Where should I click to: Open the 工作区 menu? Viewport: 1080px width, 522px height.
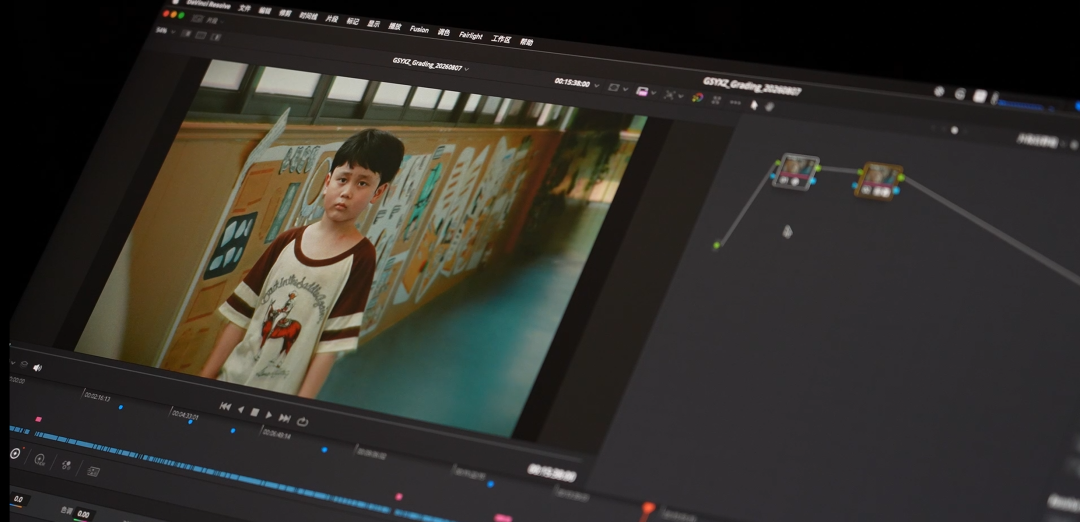click(x=501, y=39)
